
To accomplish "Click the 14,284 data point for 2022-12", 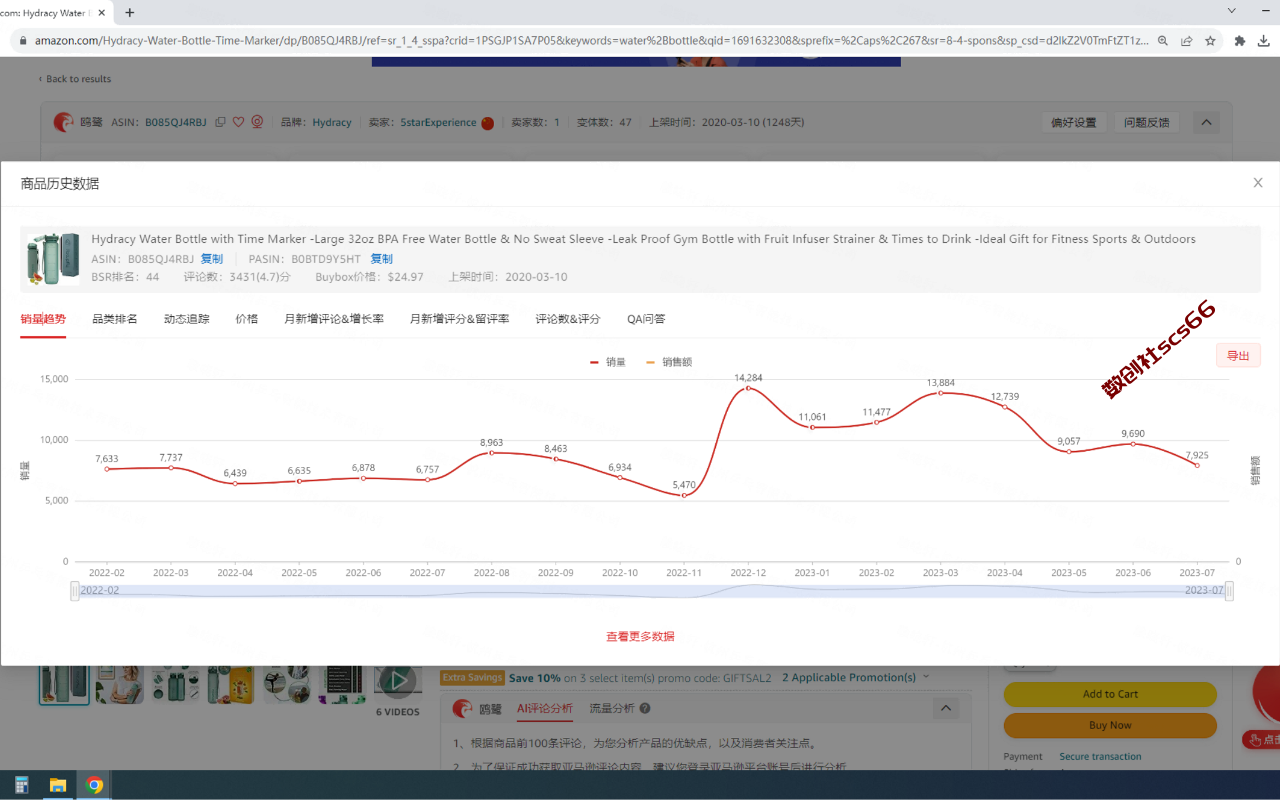I will point(748,387).
